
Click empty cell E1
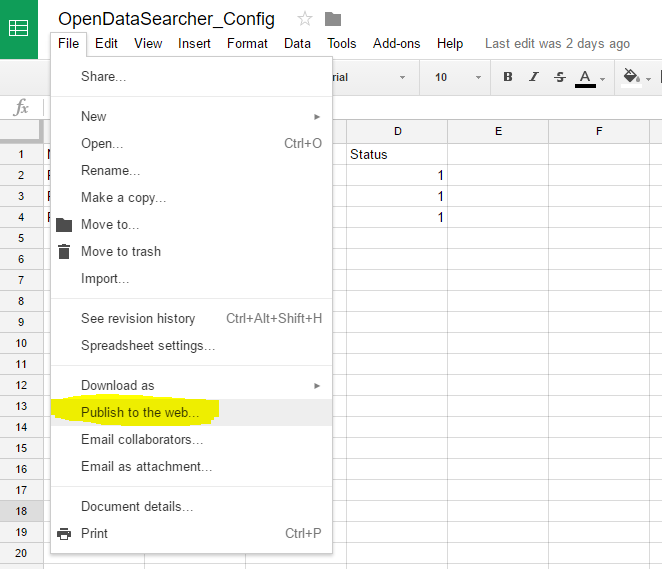click(498, 154)
